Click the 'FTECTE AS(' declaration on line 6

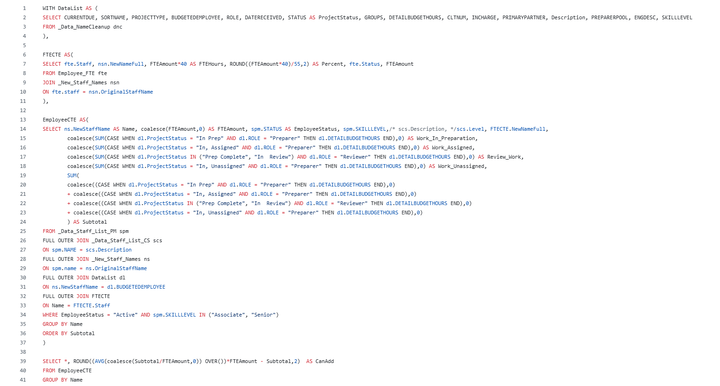click(x=58, y=55)
